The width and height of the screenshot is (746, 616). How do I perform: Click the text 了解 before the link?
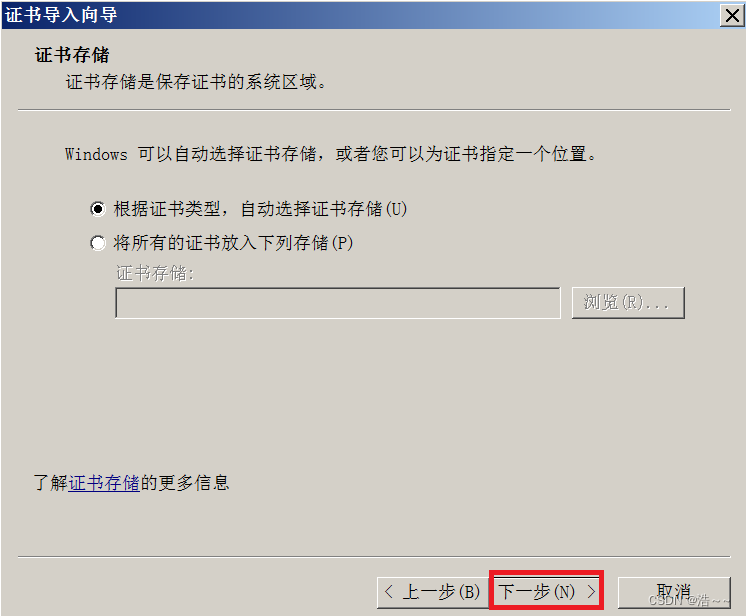[x=51, y=483]
